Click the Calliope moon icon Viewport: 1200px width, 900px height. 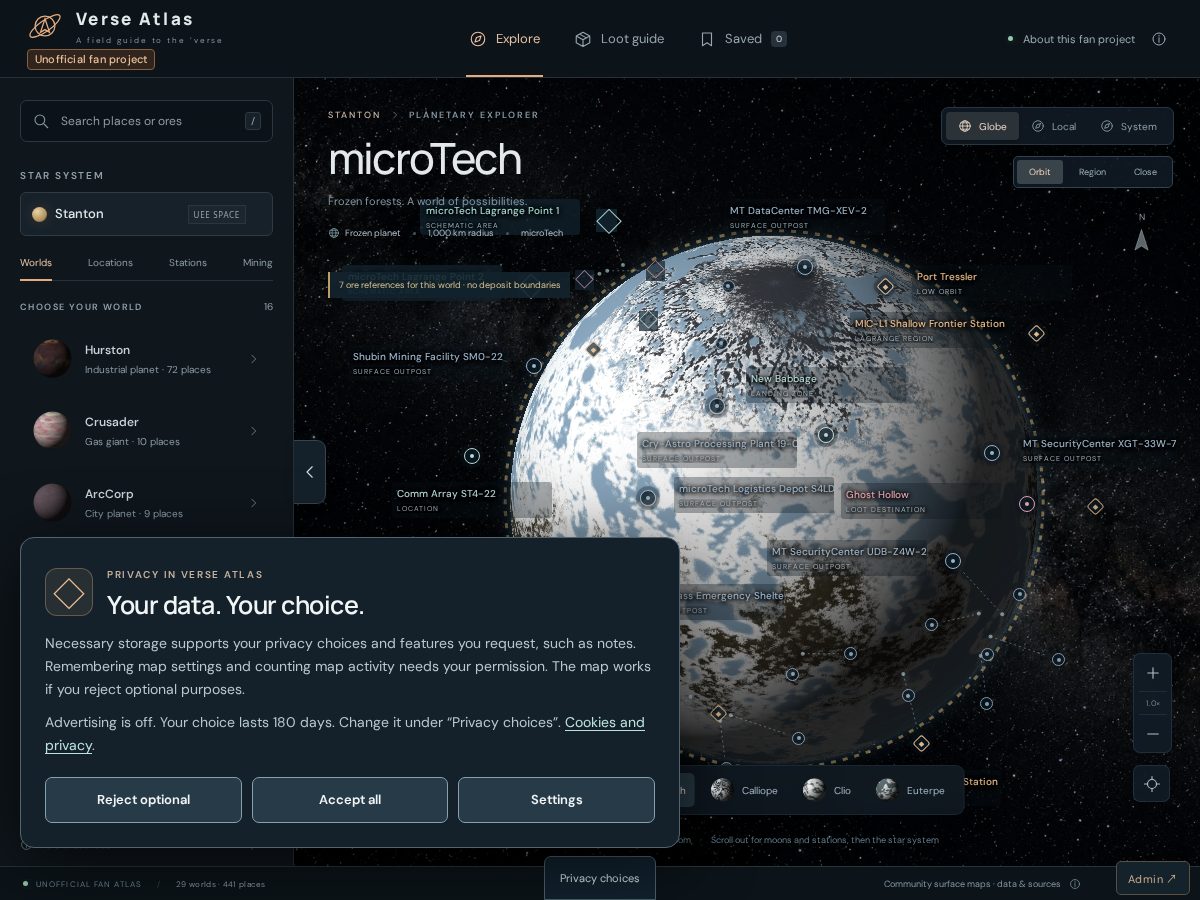pos(721,790)
